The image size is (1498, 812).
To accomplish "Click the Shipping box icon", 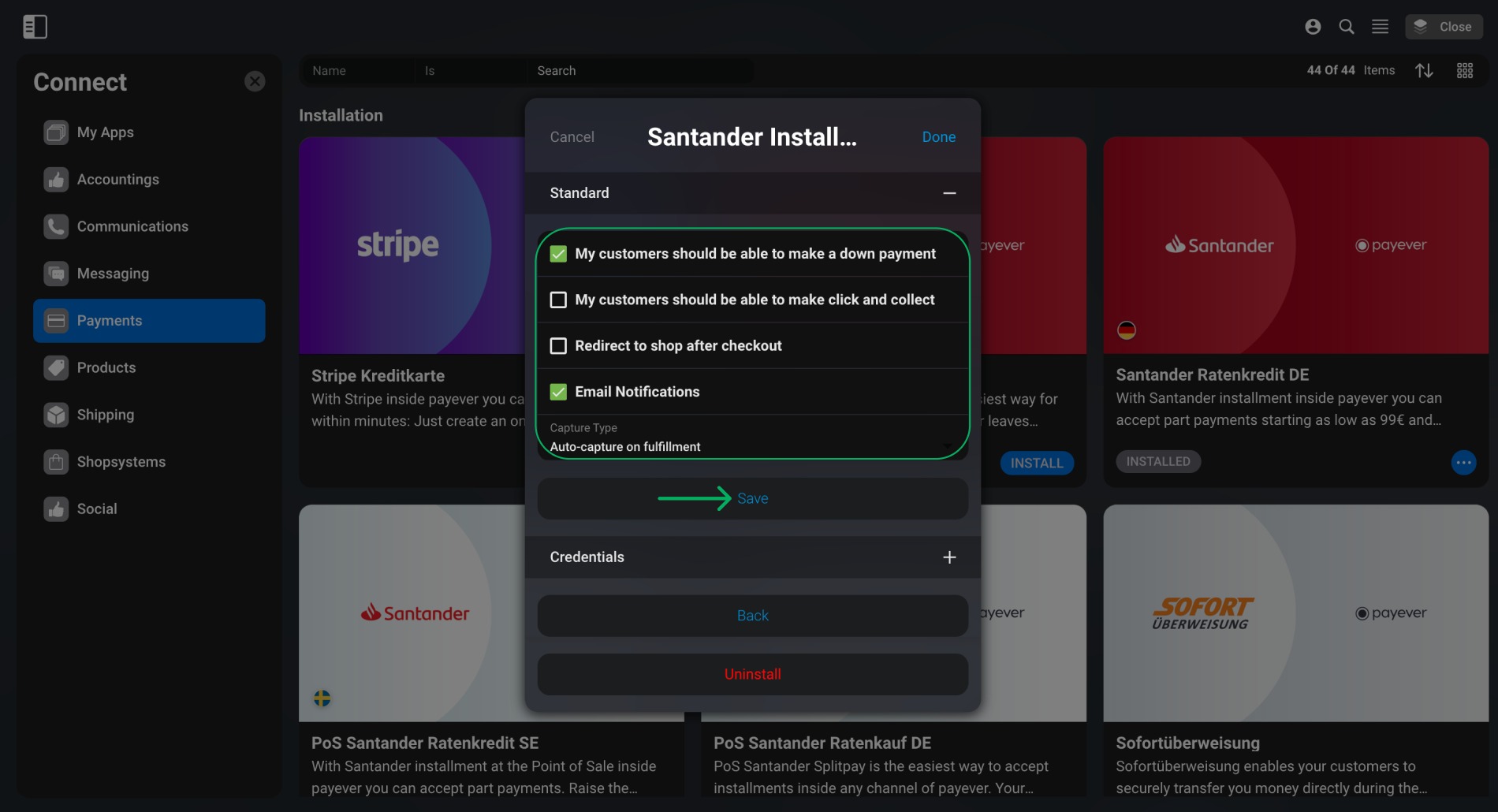I will coord(56,415).
